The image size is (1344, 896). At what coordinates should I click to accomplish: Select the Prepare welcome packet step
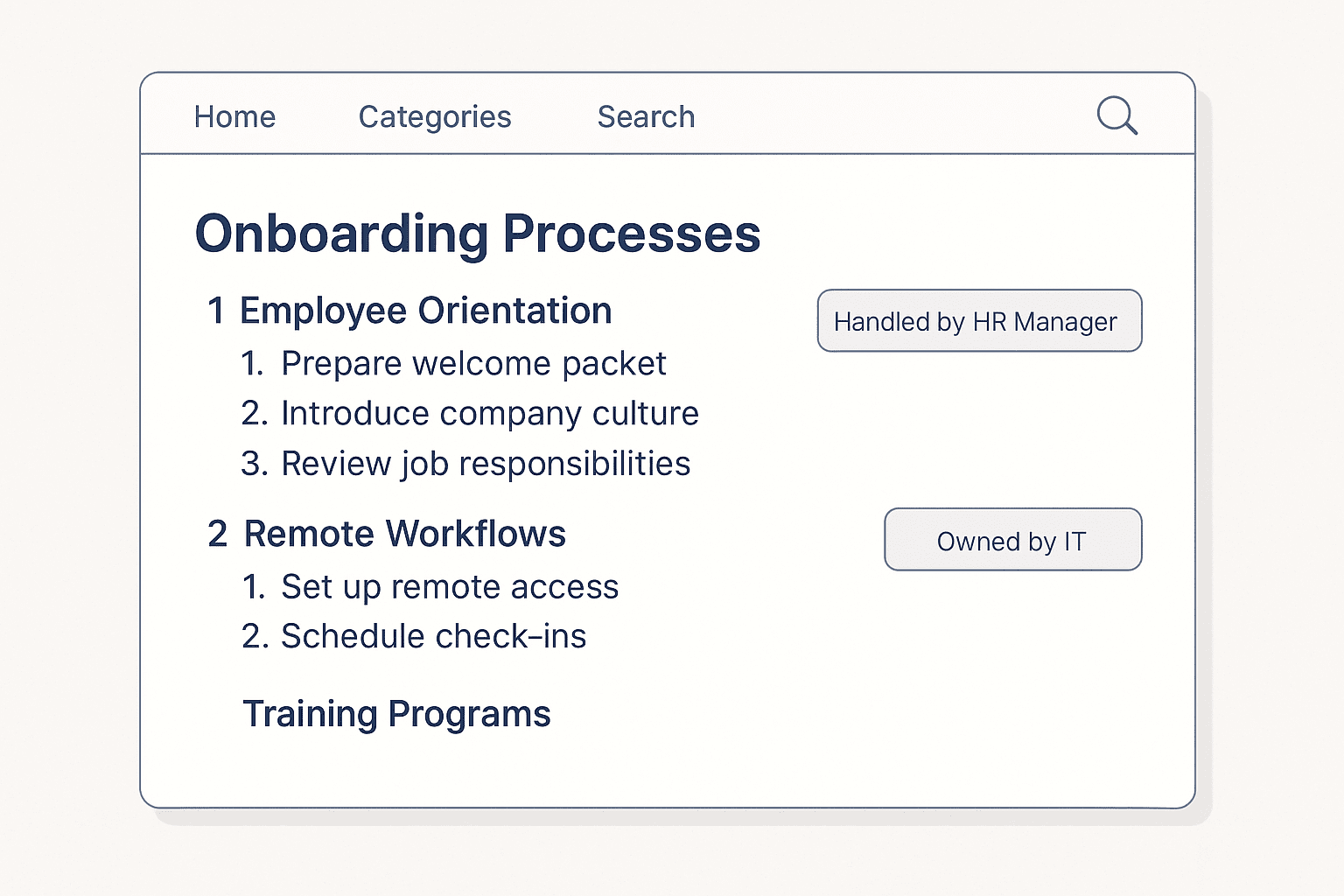473,364
